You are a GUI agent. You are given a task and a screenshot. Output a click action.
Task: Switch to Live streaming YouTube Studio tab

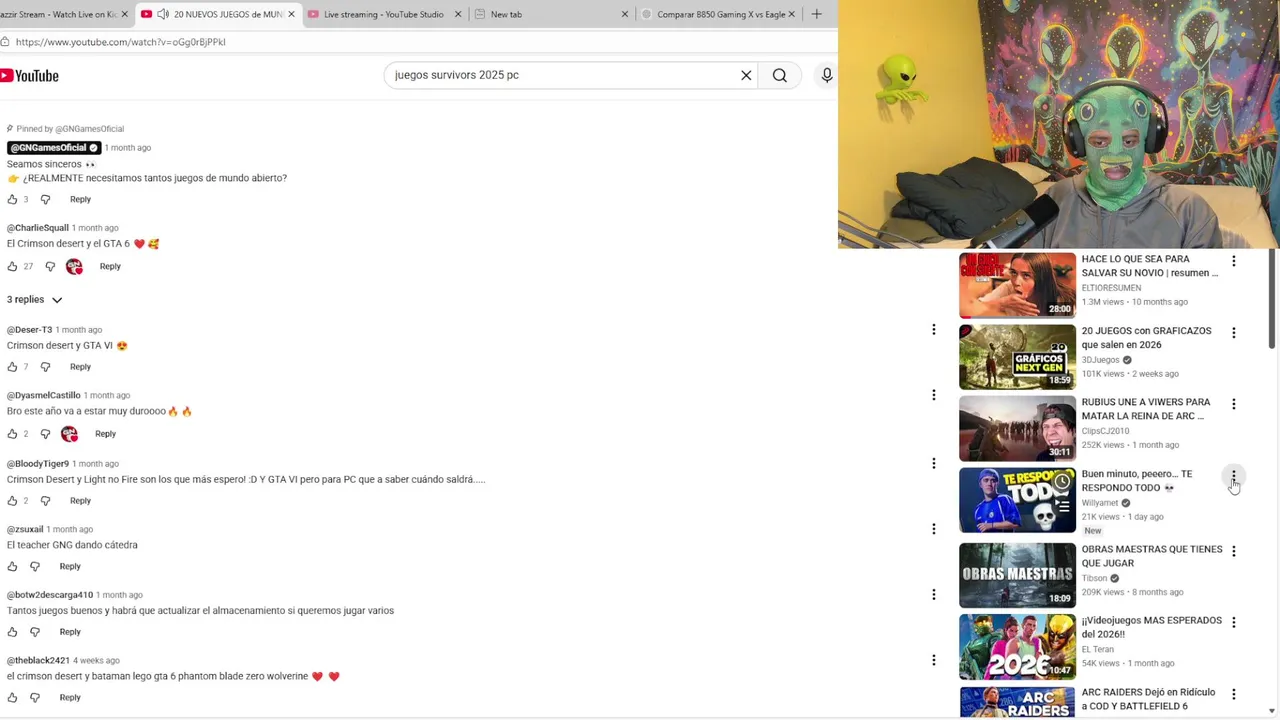[384, 14]
